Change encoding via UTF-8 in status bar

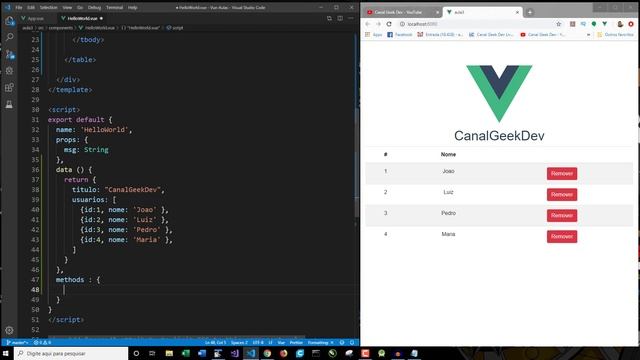tap(258, 342)
